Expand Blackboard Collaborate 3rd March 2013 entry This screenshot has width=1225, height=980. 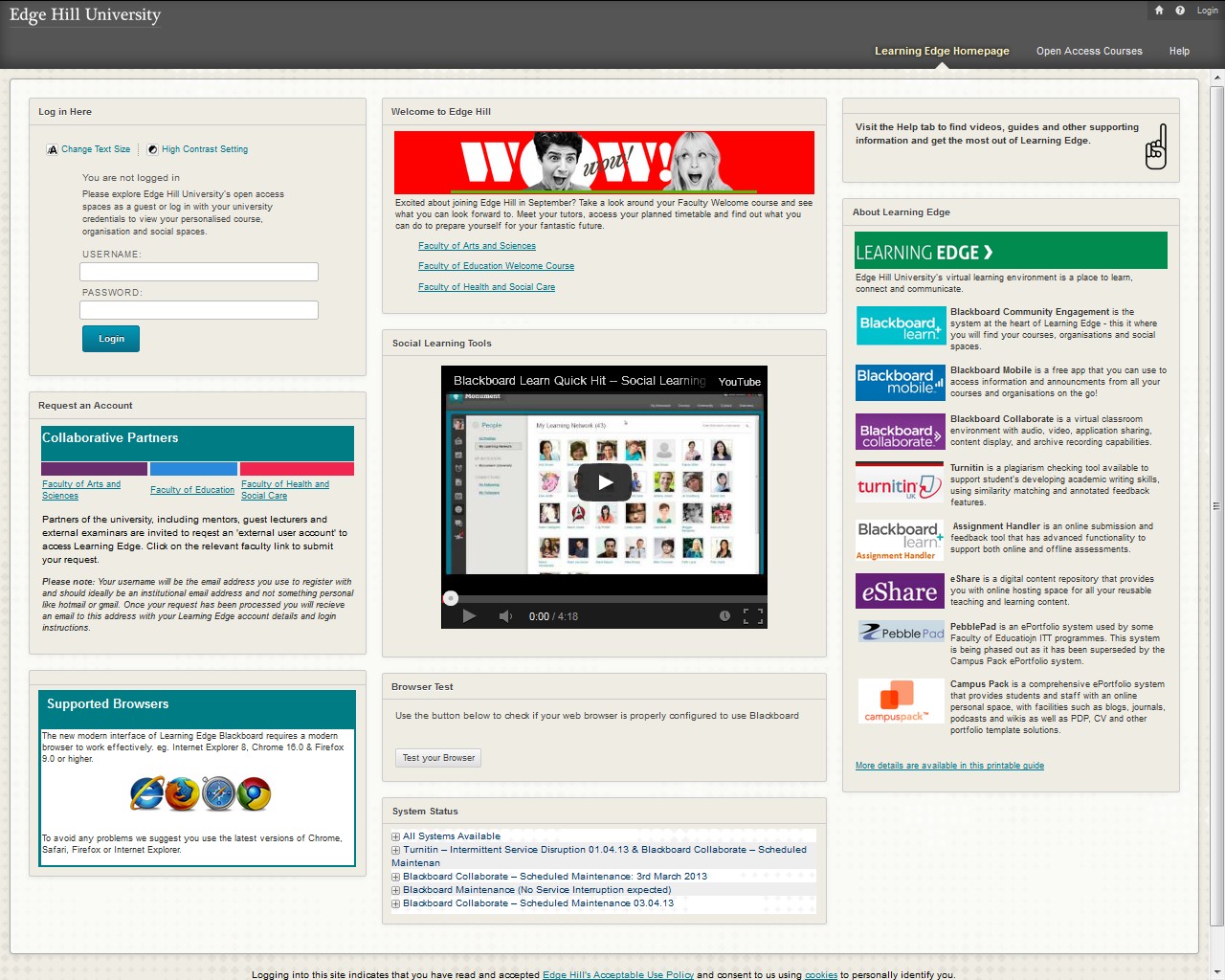396,877
